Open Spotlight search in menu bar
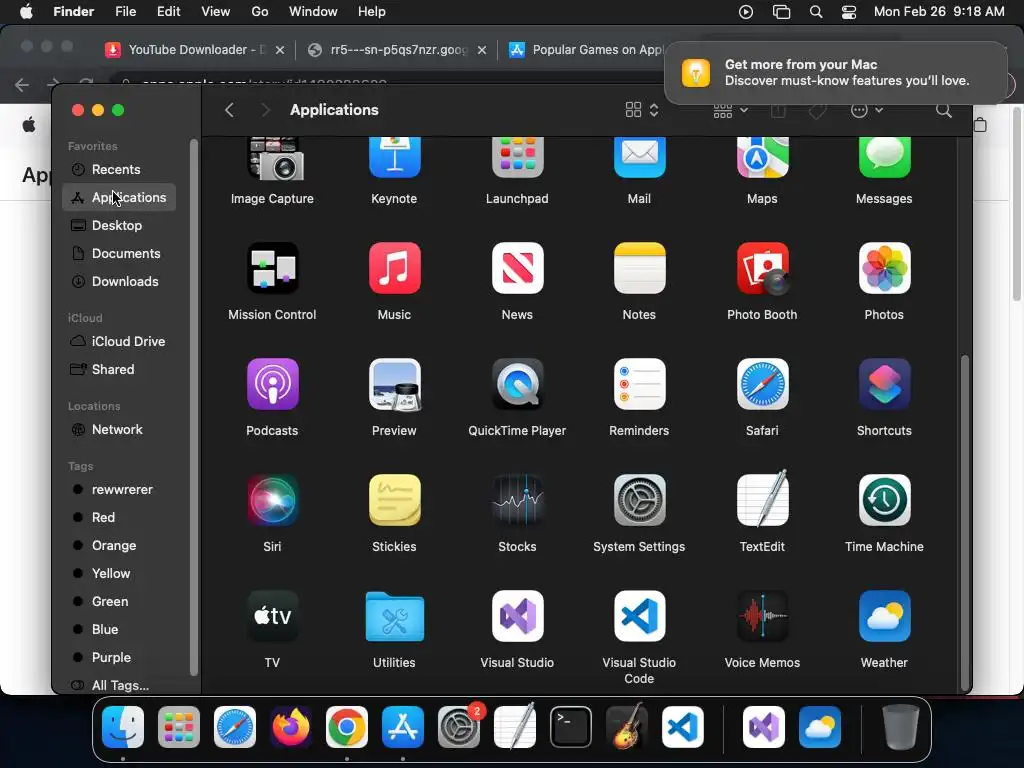 pos(816,12)
